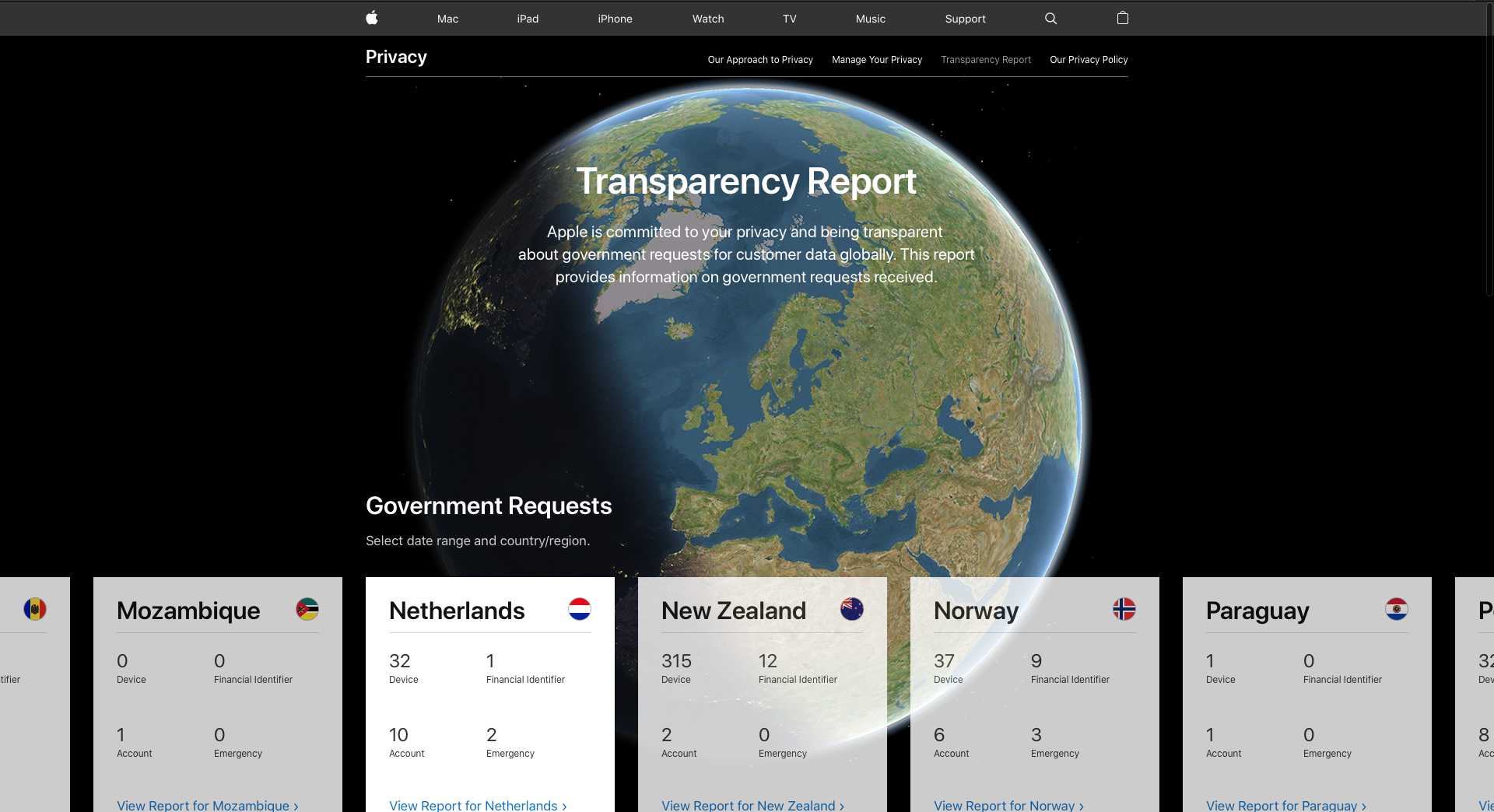Viewport: 1494px width, 812px height.
Task: Click the Mozambique flag icon
Action: click(x=307, y=609)
